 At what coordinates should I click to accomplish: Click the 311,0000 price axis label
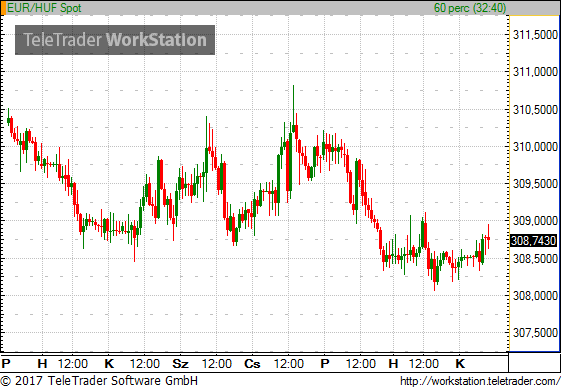point(535,72)
